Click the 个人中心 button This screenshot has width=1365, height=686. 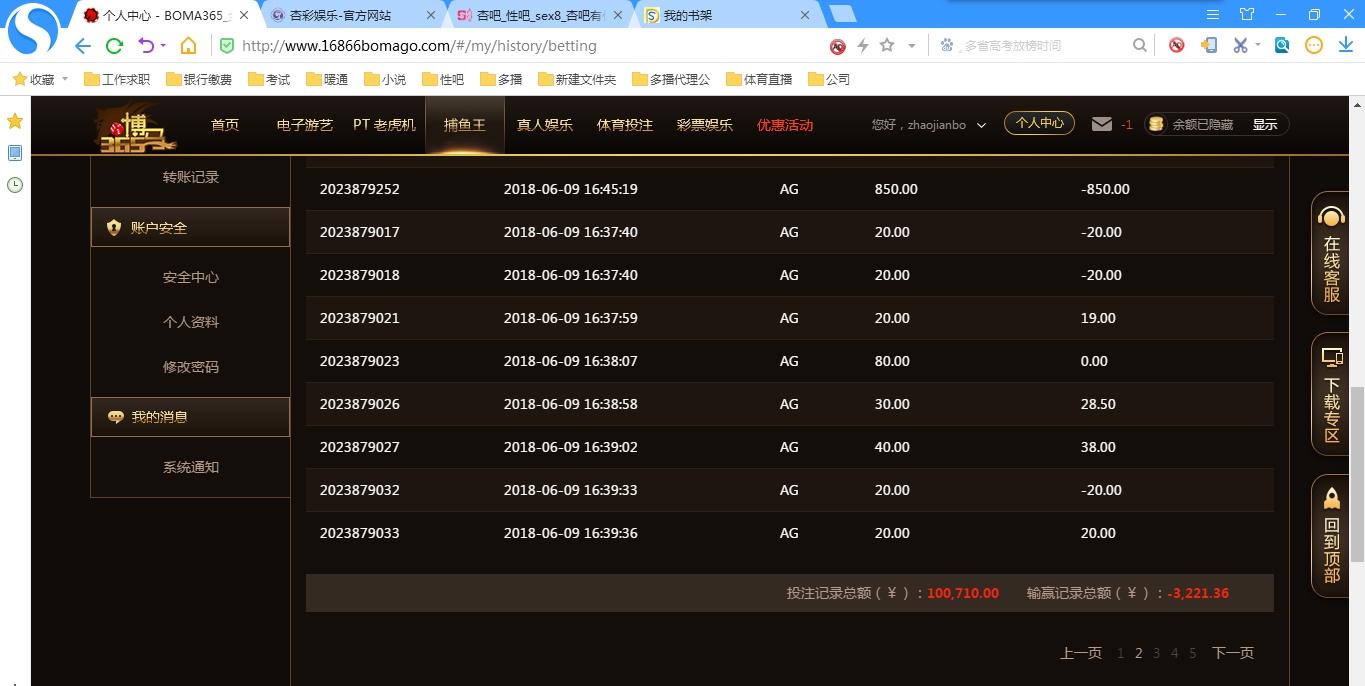pos(1039,123)
